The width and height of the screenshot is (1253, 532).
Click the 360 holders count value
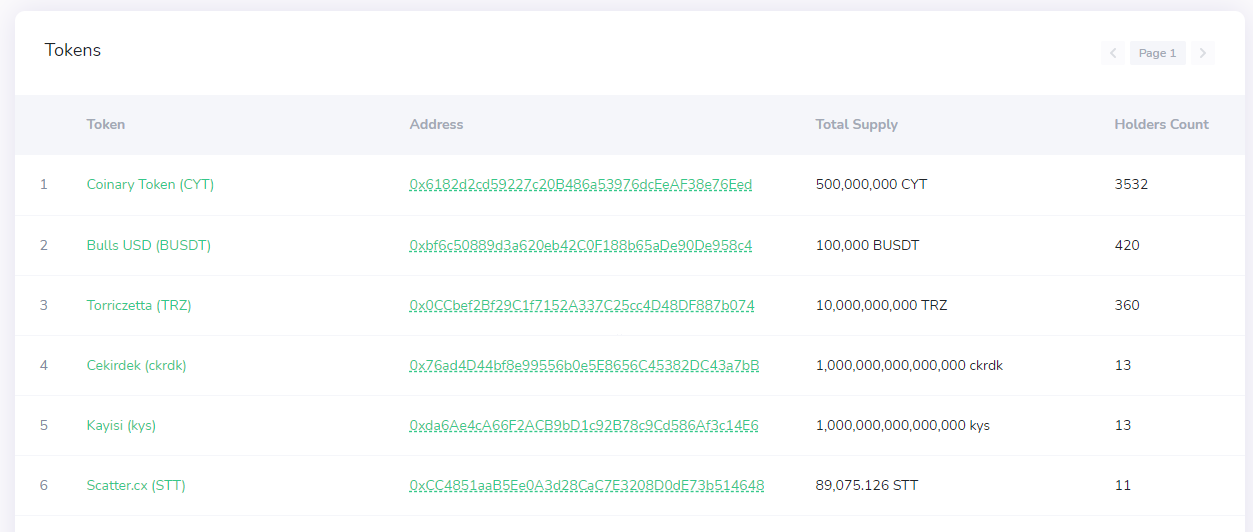(x=1127, y=305)
